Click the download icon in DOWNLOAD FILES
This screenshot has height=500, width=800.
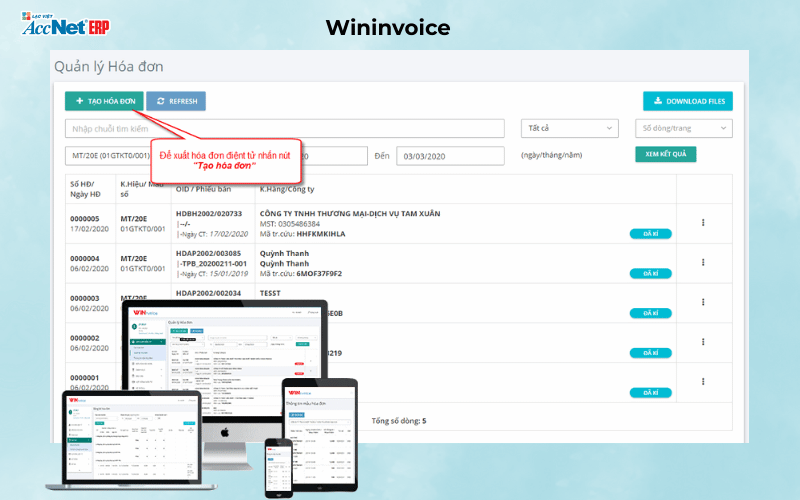point(658,101)
